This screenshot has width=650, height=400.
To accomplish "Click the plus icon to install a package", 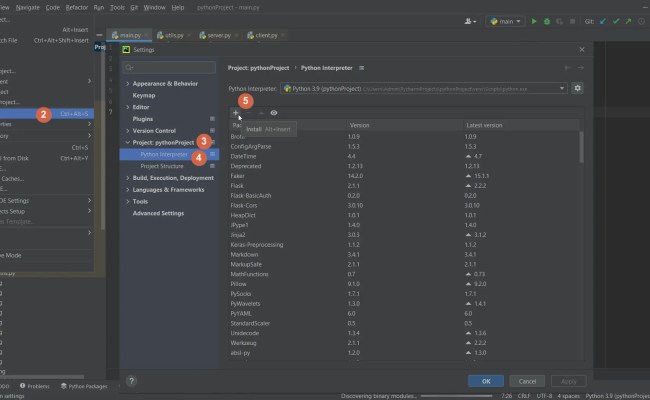I will 235,113.
